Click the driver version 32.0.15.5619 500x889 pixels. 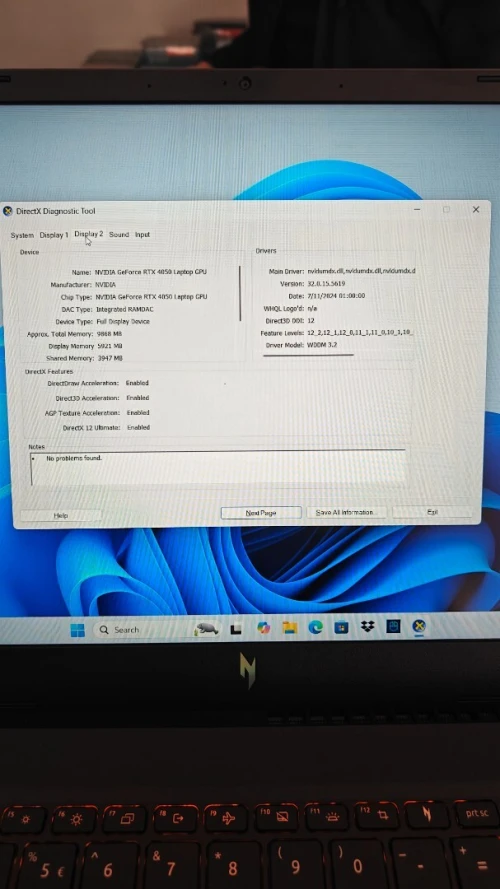click(x=327, y=283)
